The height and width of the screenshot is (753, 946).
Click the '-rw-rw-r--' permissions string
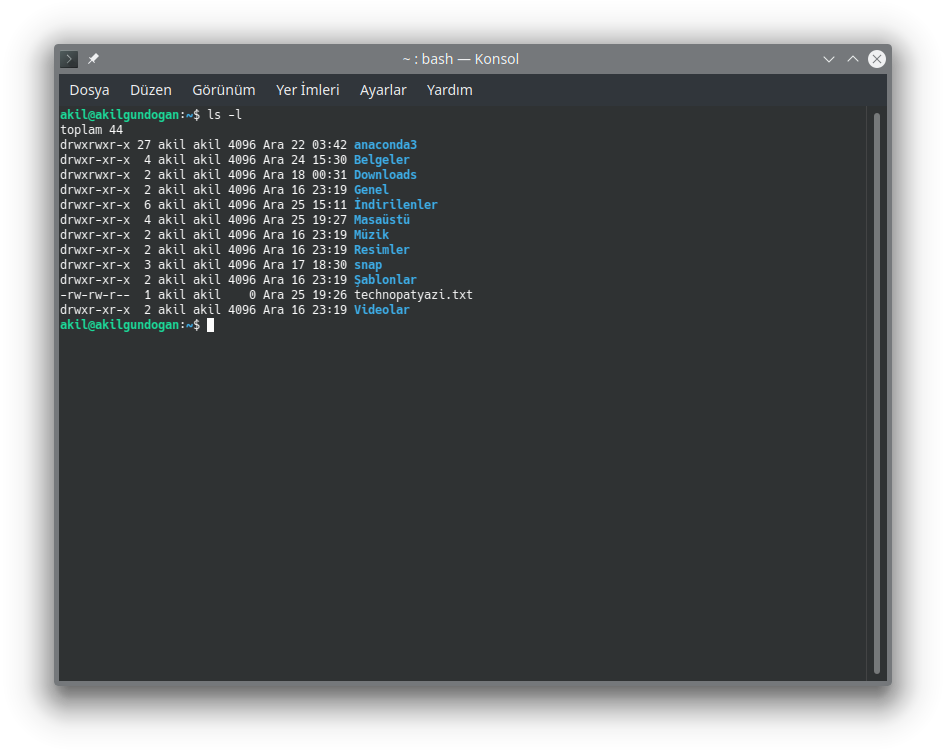95,295
